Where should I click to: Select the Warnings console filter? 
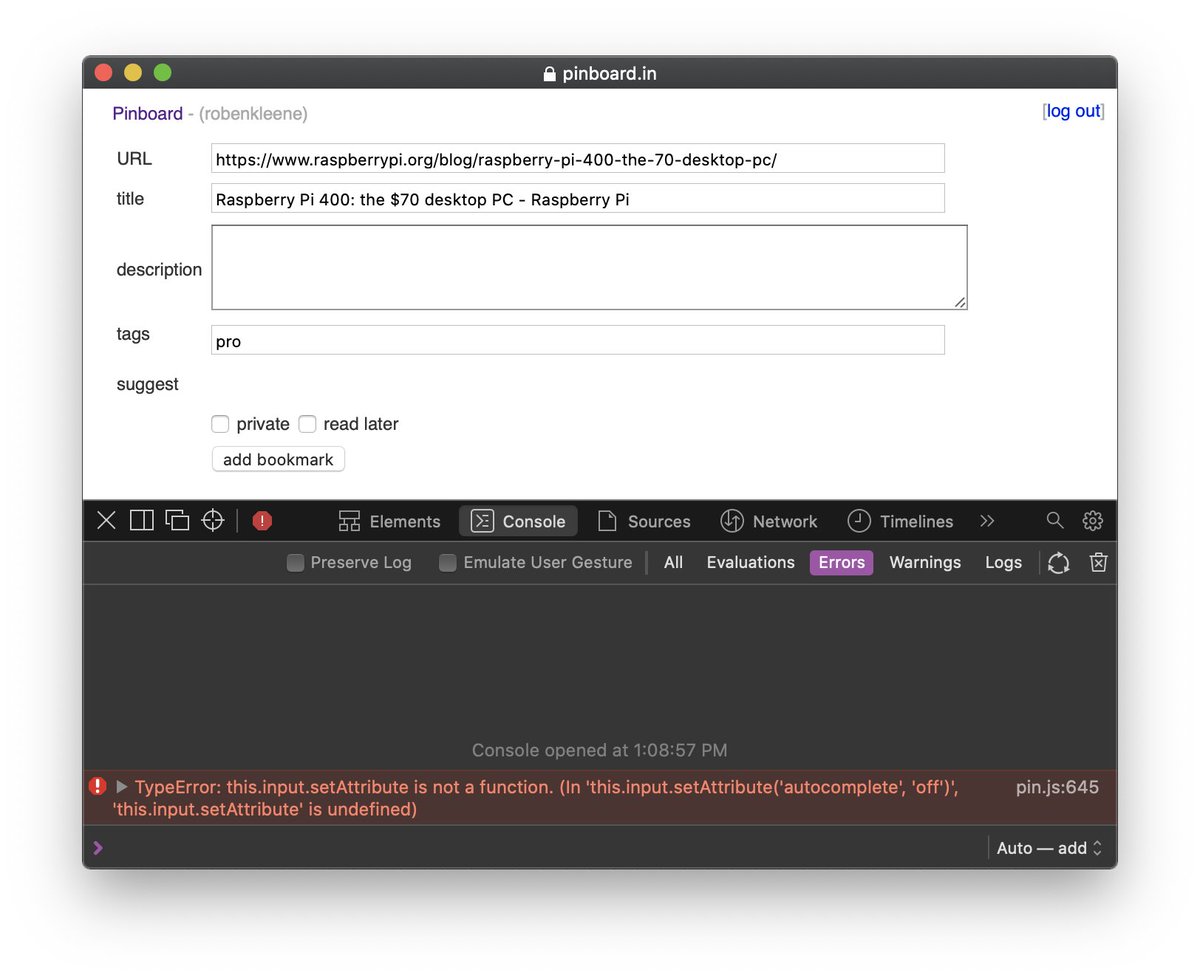tap(925, 563)
